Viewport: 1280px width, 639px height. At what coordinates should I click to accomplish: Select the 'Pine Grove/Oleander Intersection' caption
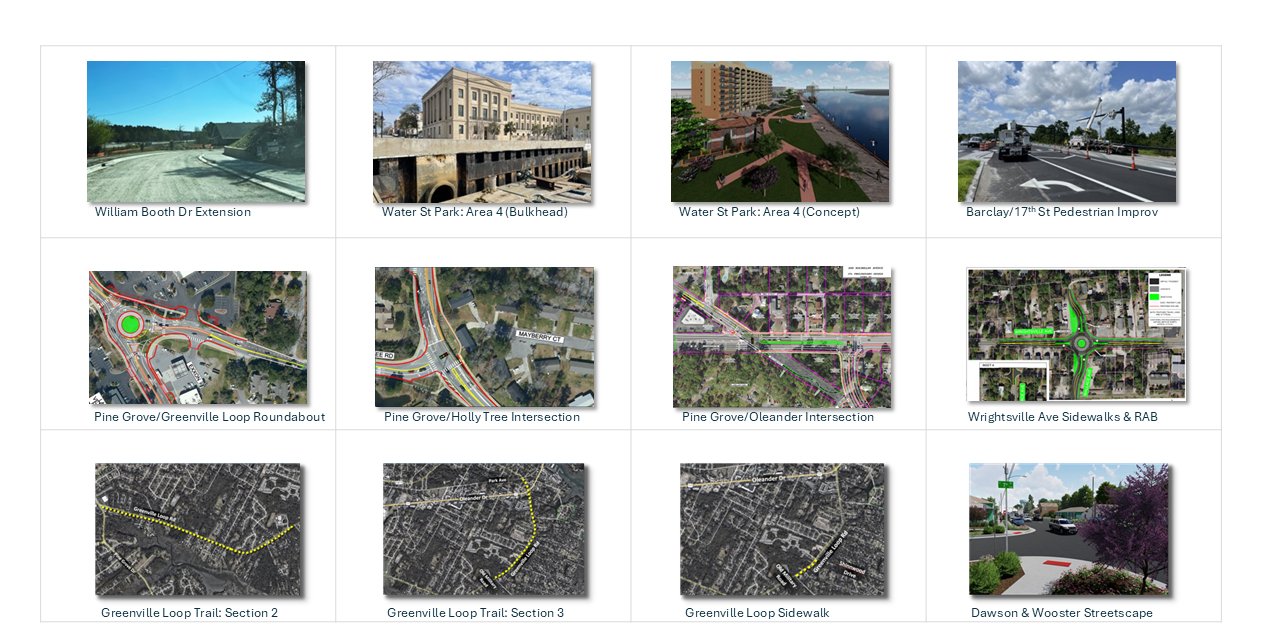(x=778, y=417)
